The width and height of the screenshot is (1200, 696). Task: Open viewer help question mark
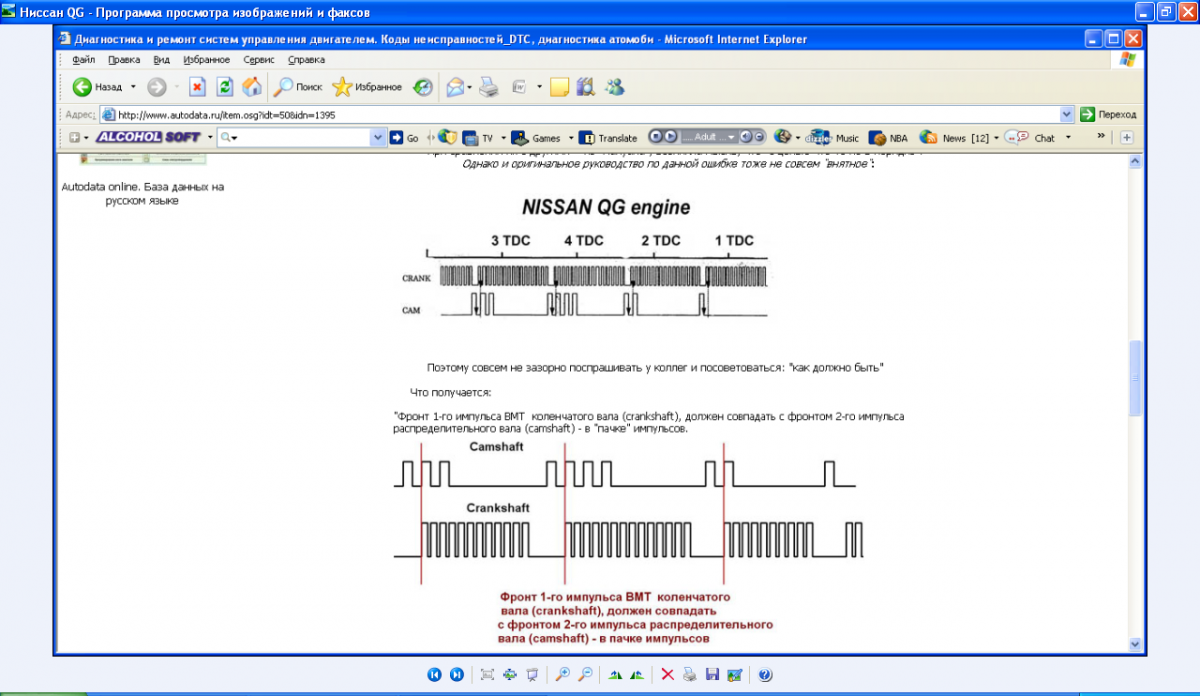coord(766,675)
